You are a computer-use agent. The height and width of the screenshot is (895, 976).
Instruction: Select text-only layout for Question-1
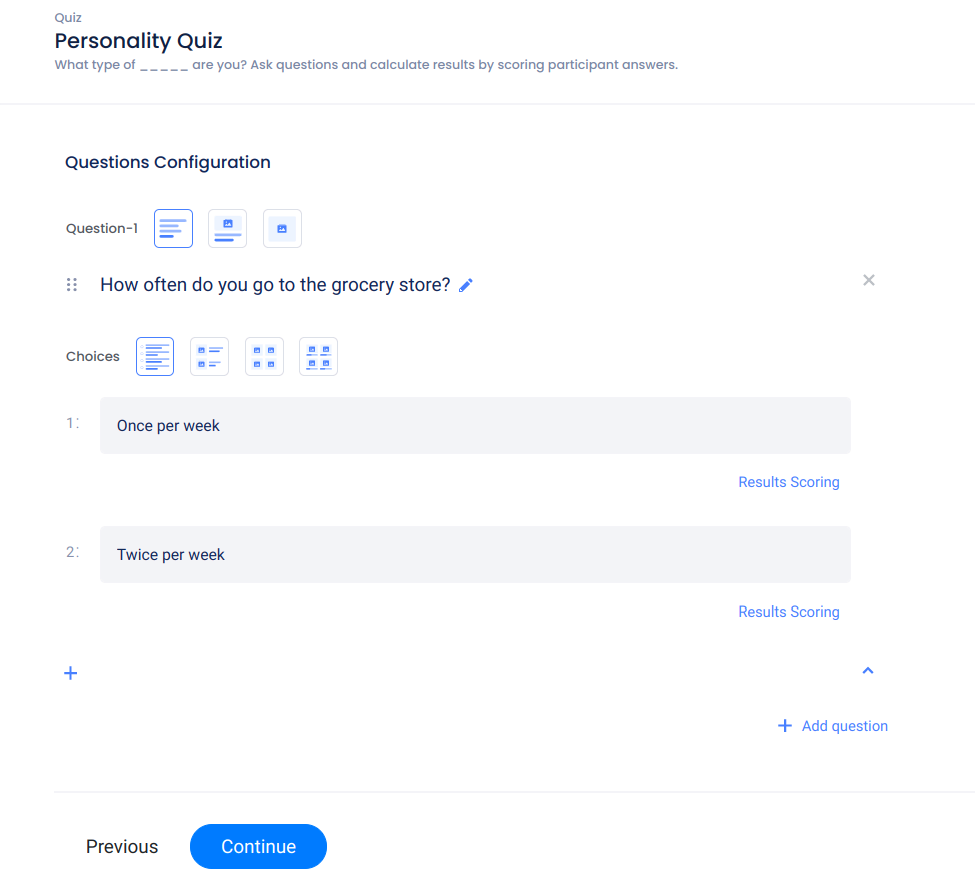coord(173,228)
